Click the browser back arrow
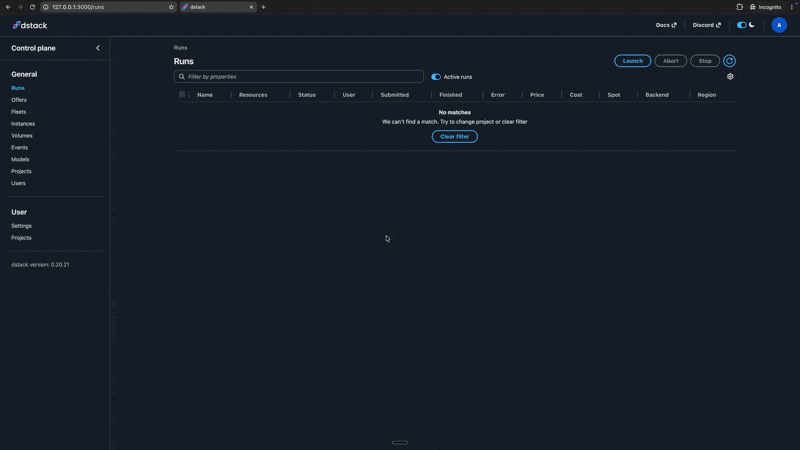This screenshot has height=450, width=800. coord(8,7)
